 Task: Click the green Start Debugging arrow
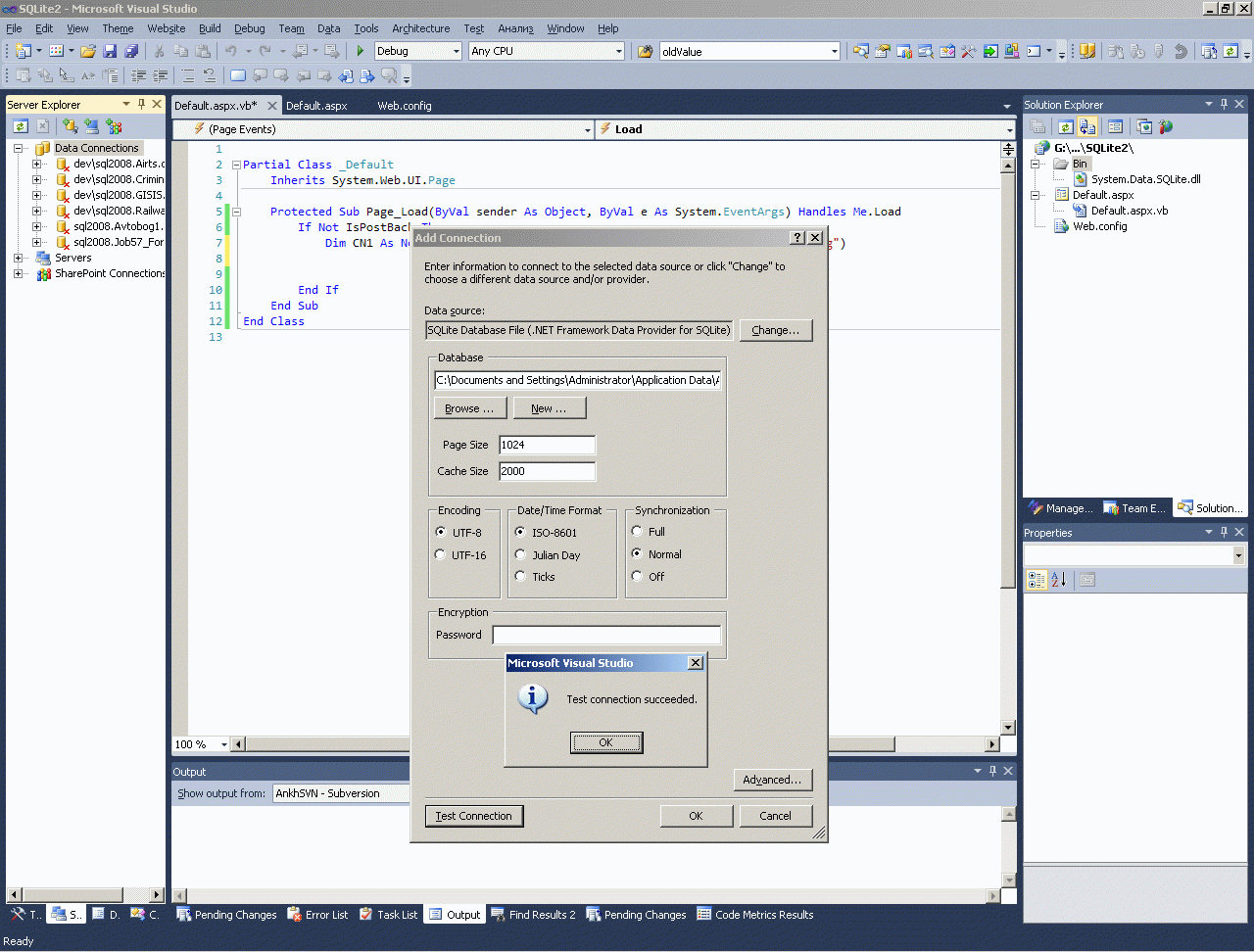pos(361,51)
